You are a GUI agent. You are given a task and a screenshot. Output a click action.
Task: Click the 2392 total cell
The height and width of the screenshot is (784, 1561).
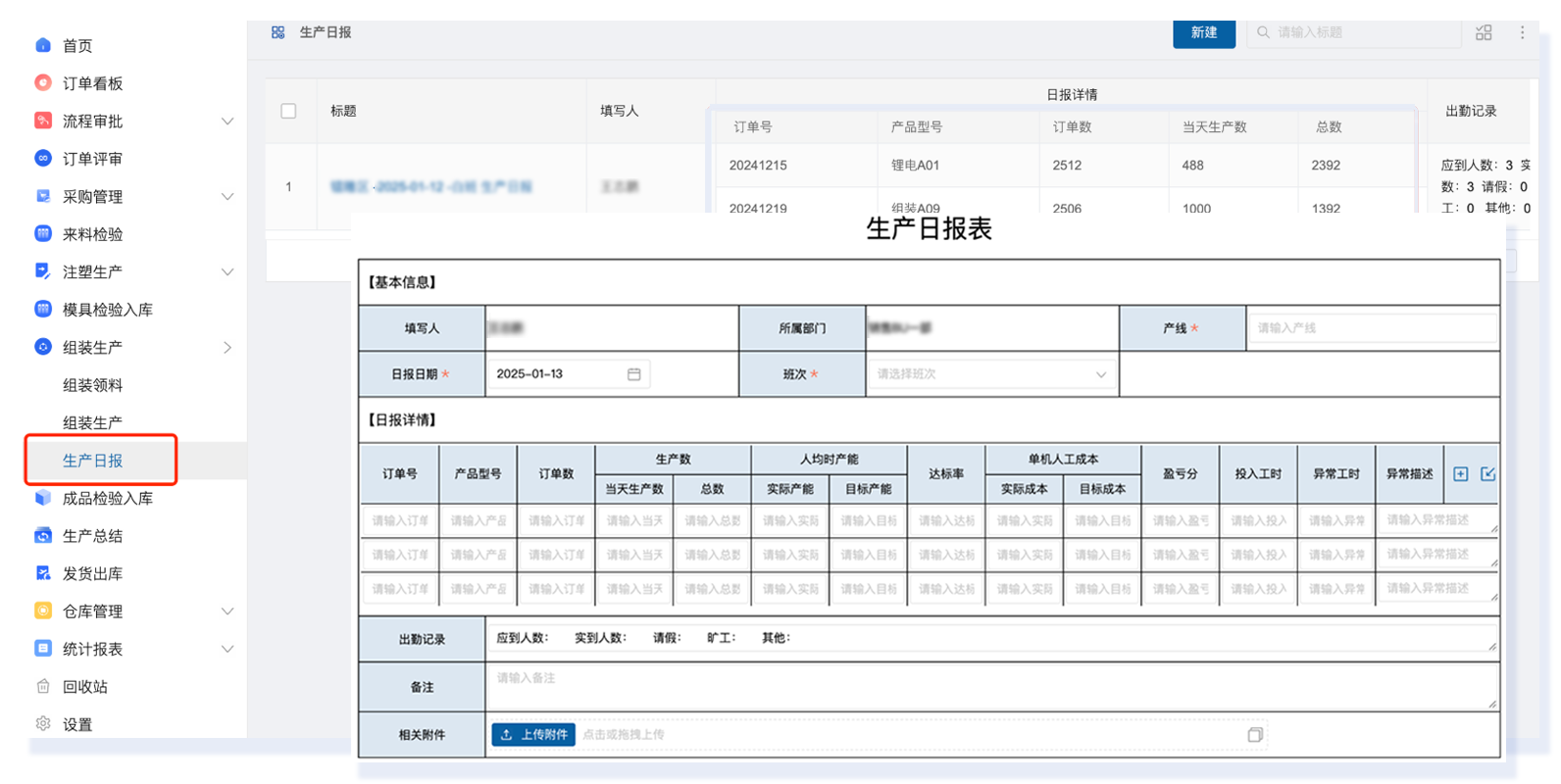[1326, 166]
